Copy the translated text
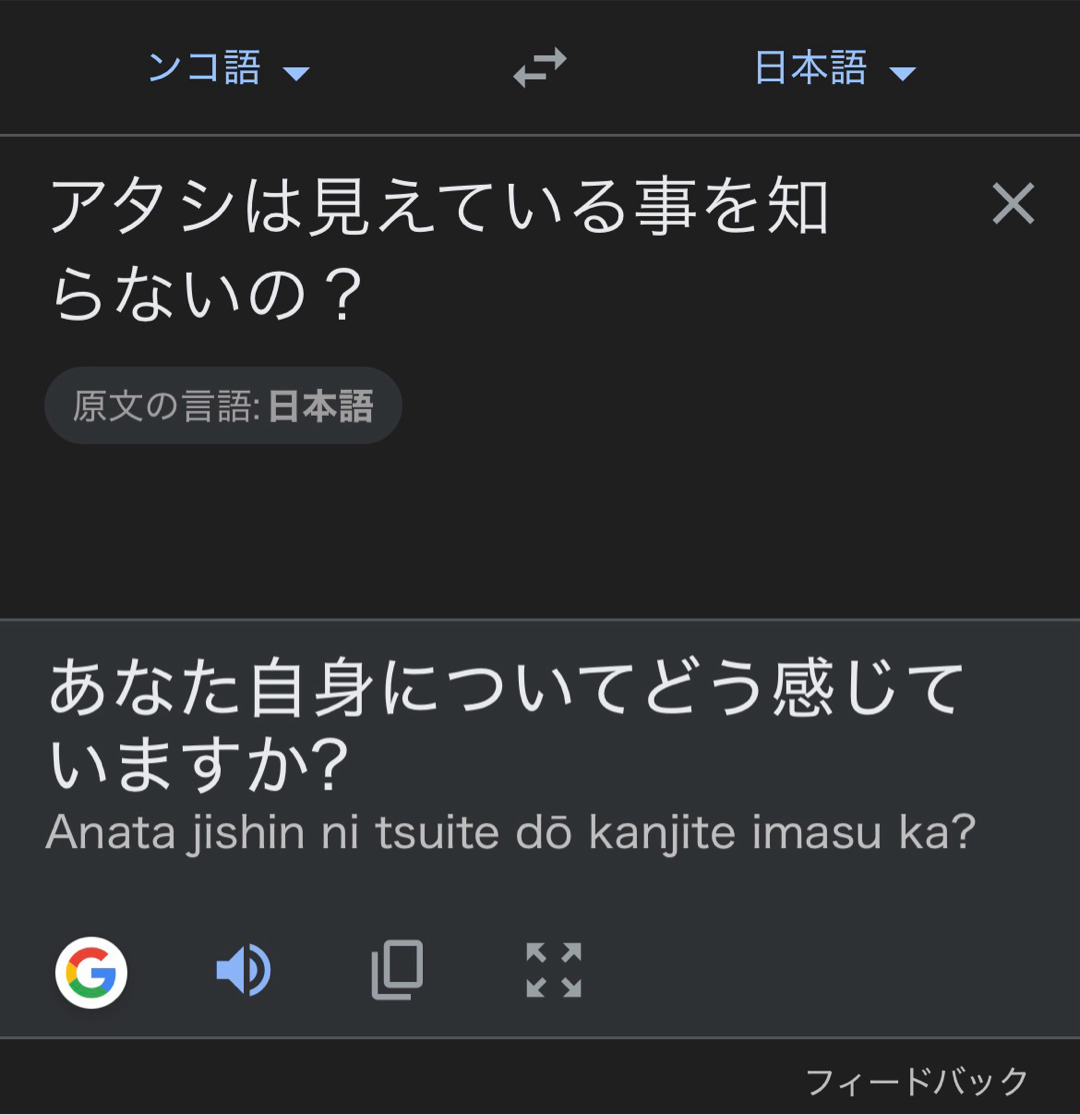This screenshot has height=1115, width=1080. point(397,970)
